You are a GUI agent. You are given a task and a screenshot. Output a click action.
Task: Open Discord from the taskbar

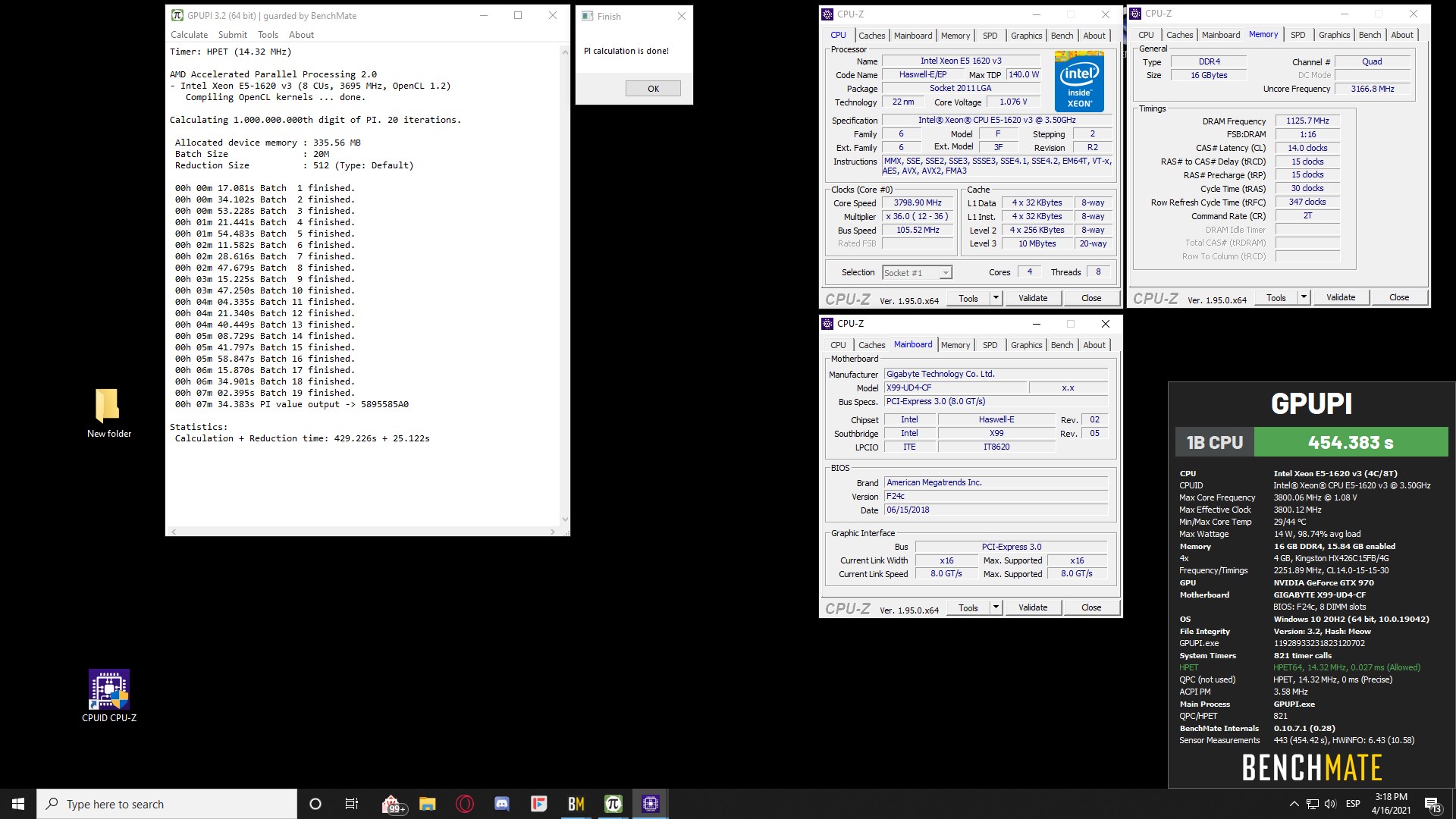tap(502, 804)
